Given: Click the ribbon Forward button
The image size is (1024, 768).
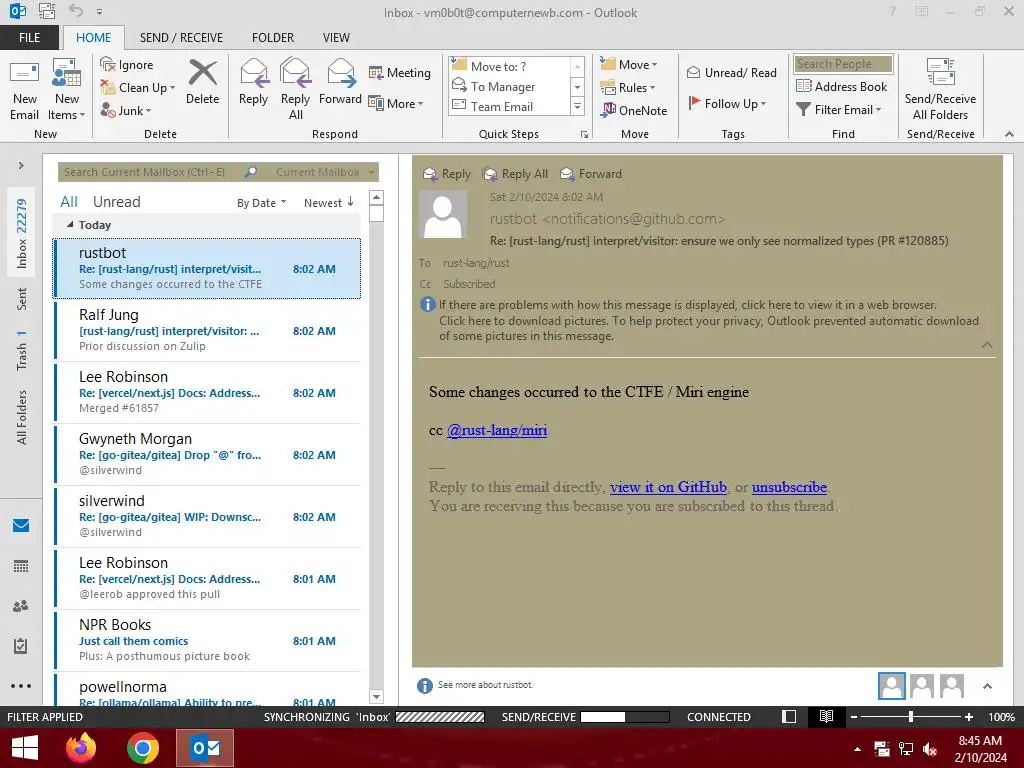Looking at the screenshot, I should coord(340,82).
